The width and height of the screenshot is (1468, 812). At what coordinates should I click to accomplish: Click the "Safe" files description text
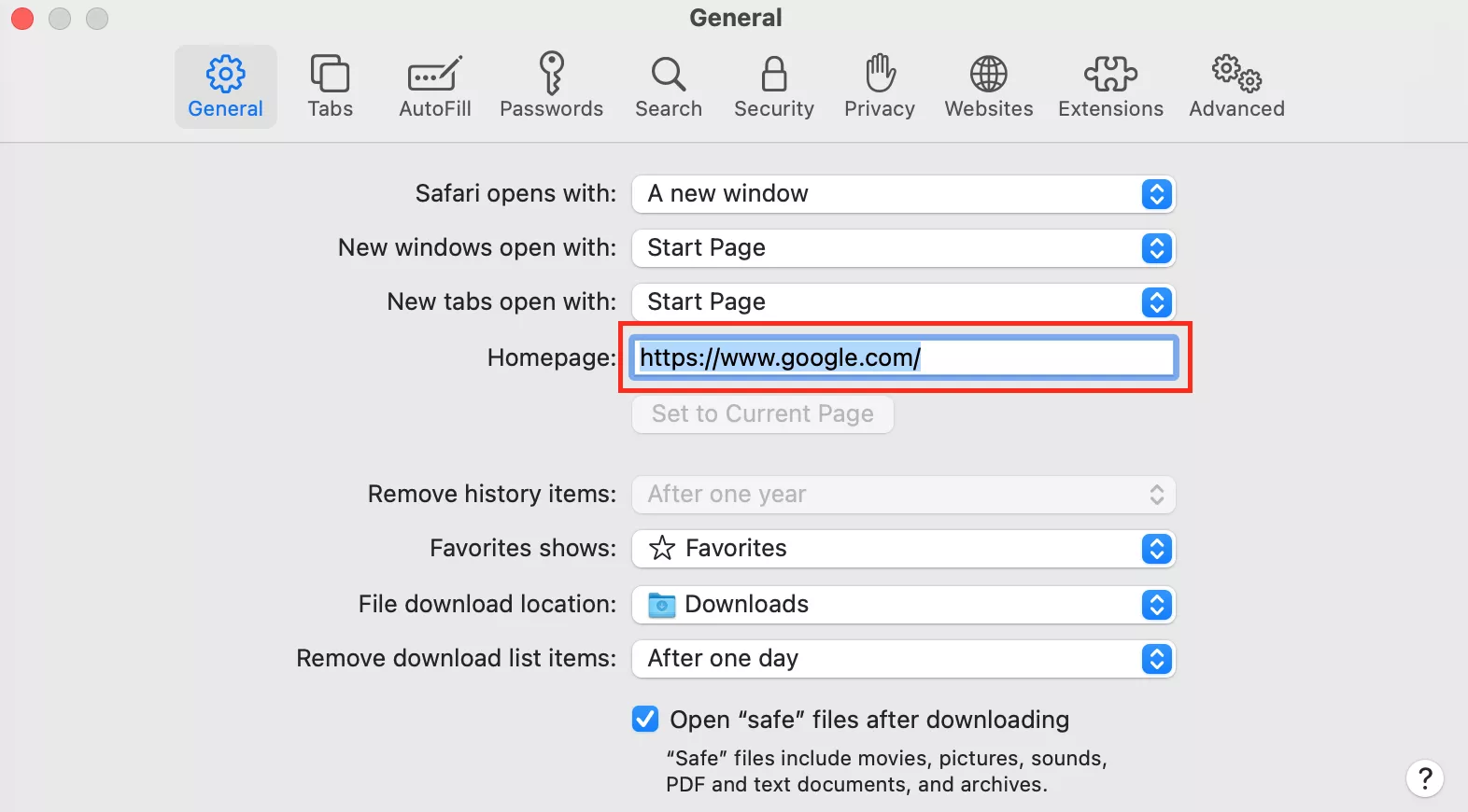point(886,771)
